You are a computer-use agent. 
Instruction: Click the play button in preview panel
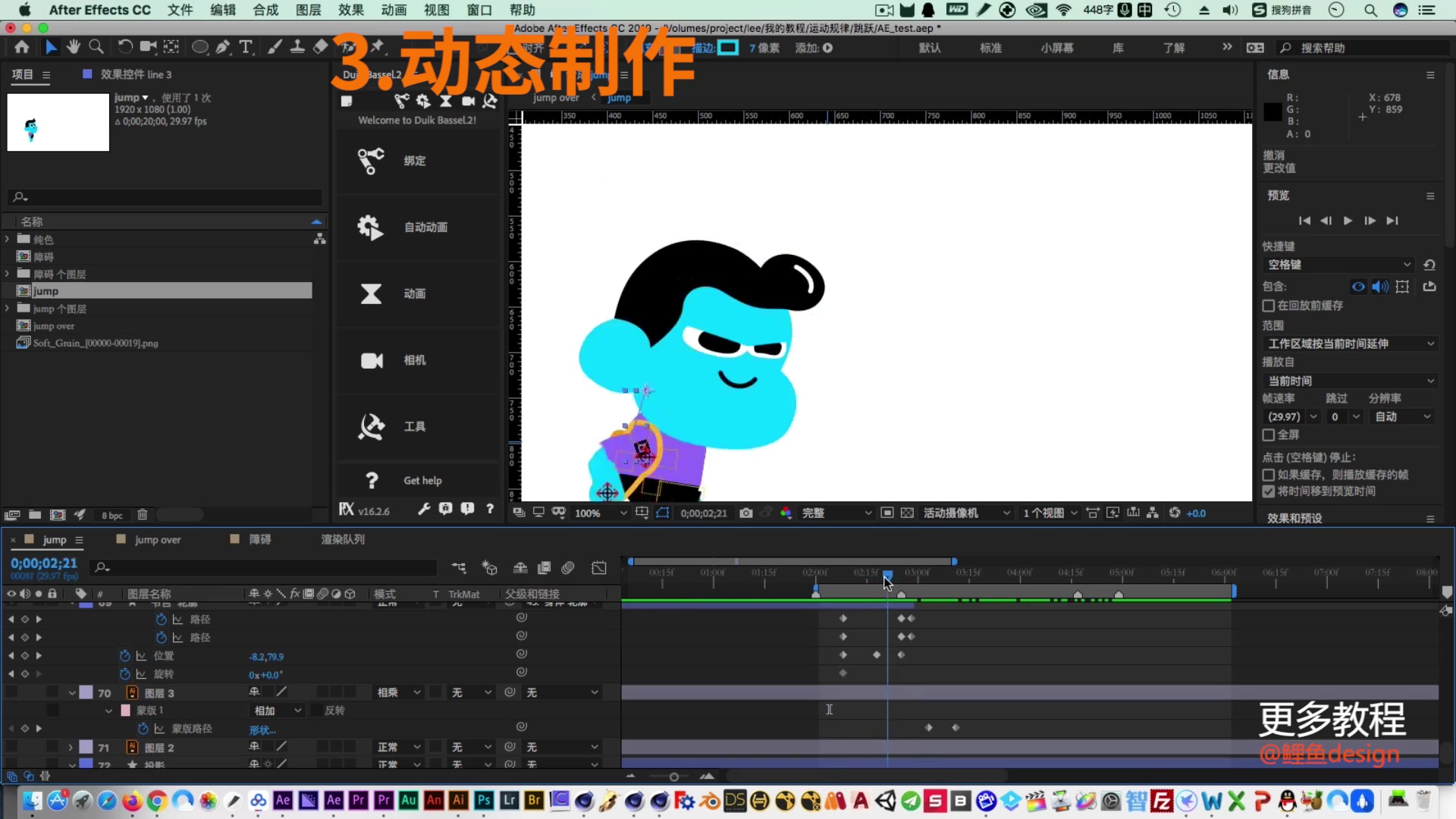1348,221
